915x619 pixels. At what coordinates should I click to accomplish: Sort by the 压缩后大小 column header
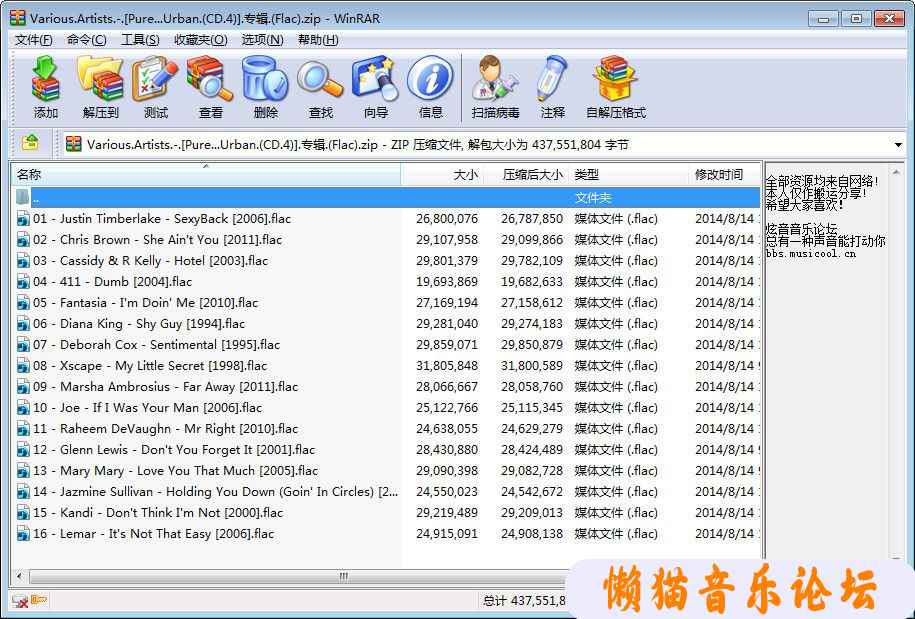tap(525, 174)
